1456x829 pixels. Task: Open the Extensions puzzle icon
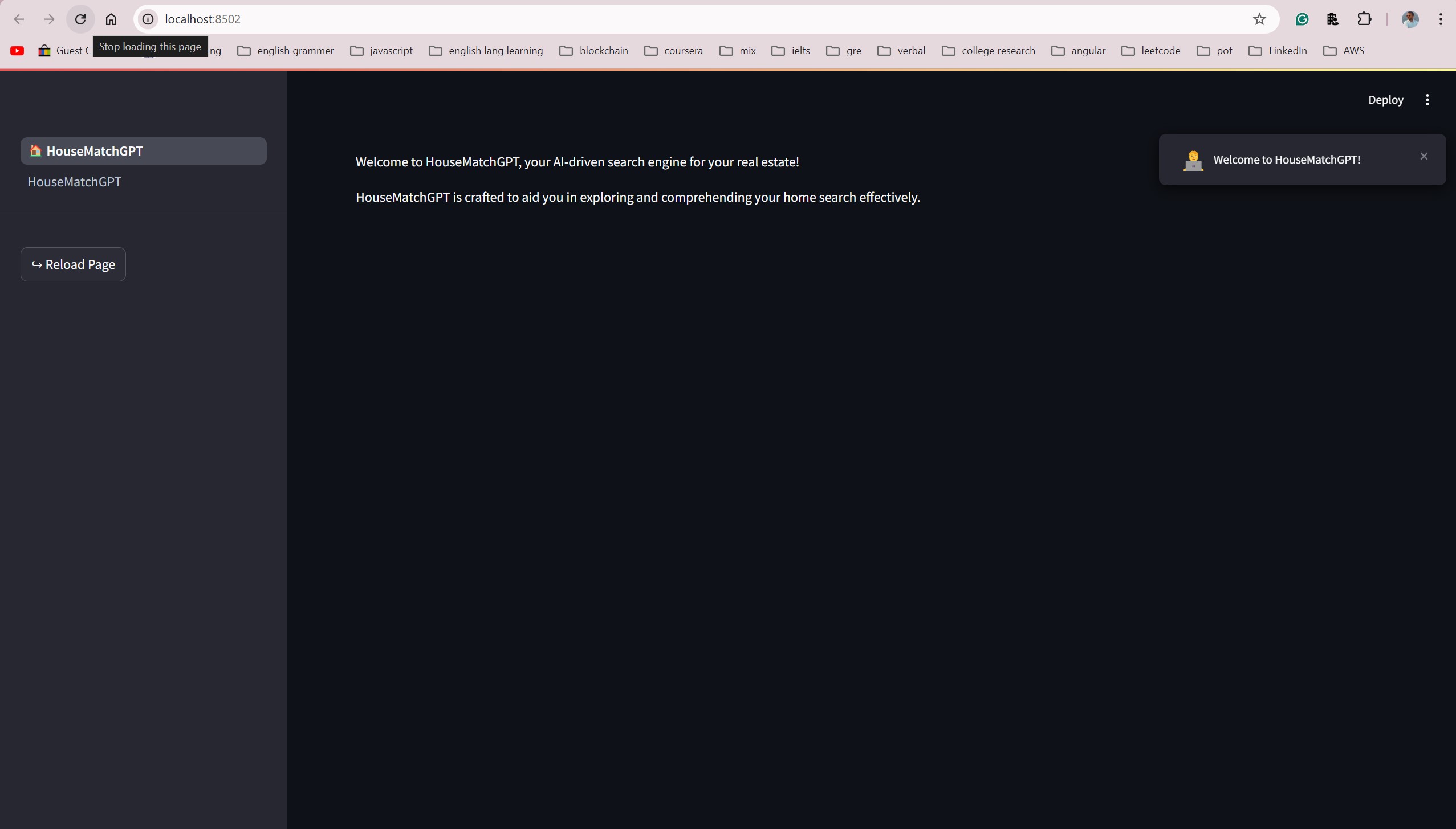click(1364, 19)
